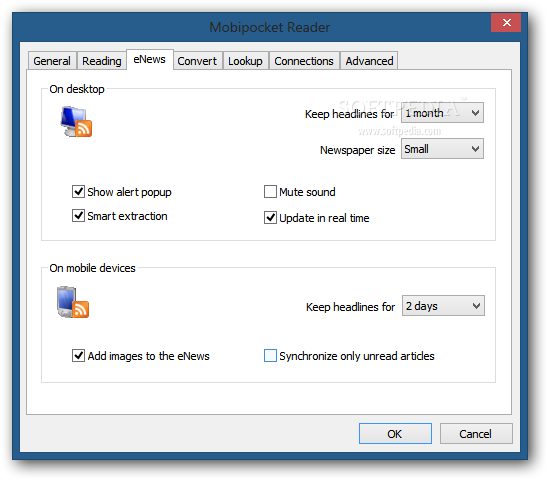Click the On mobile devices group label
Screen dimensions: 548x480
92,268
